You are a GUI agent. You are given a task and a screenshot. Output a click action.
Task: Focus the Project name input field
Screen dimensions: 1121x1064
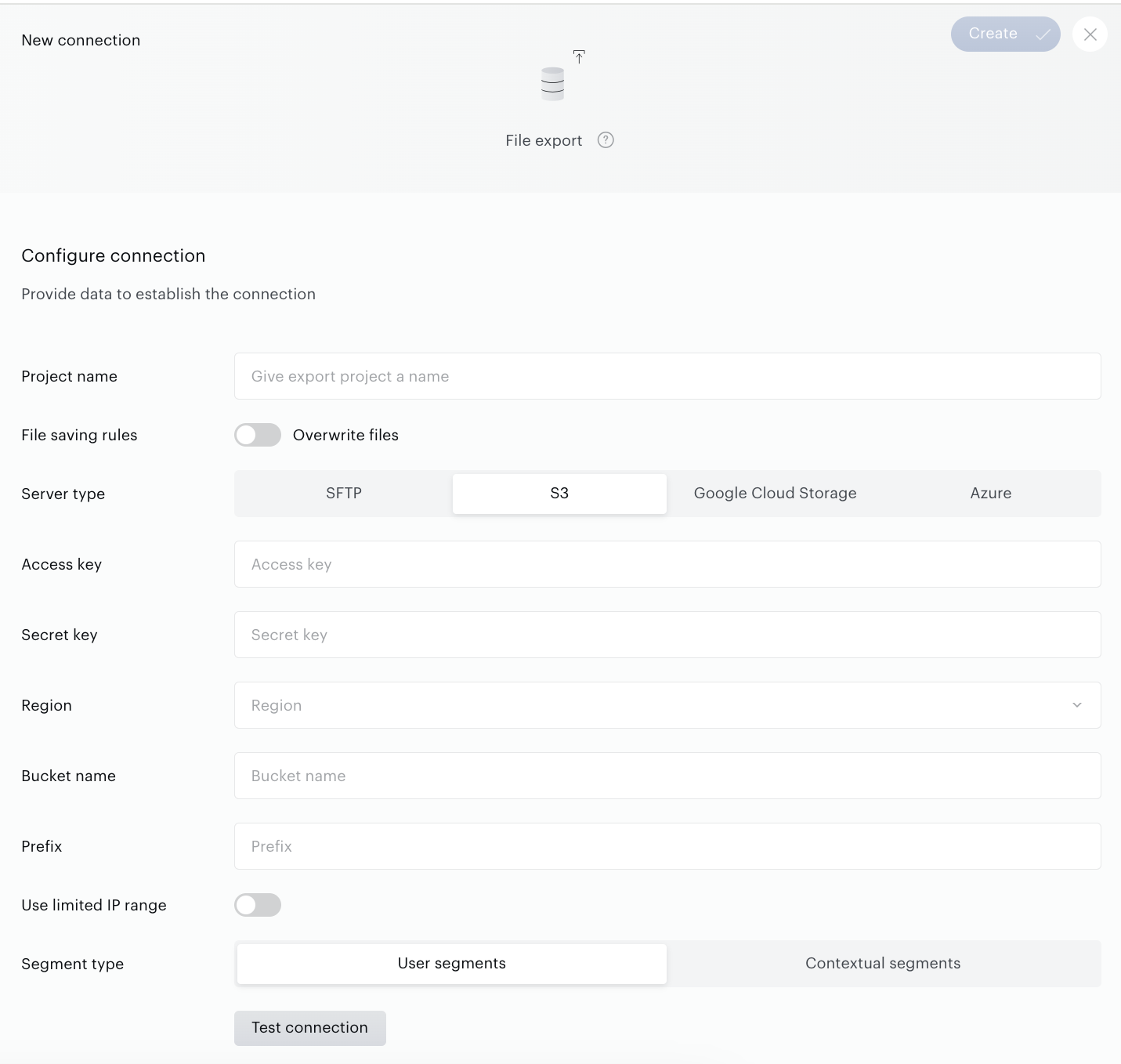[667, 376]
